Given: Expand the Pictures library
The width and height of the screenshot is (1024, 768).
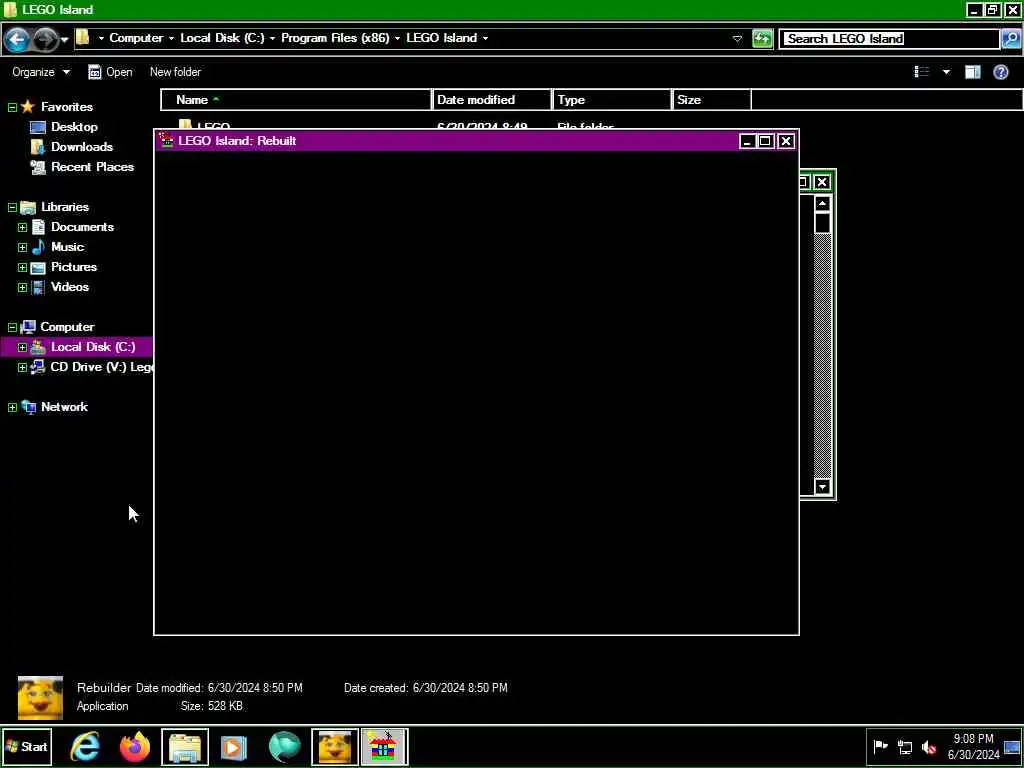Looking at the screenshot, I should point(22,268).
